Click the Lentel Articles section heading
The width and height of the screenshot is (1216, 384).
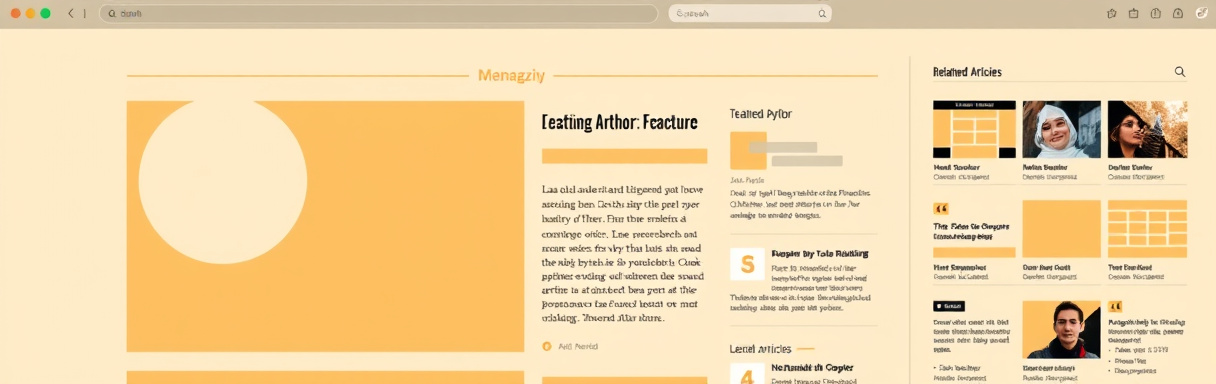761,349
